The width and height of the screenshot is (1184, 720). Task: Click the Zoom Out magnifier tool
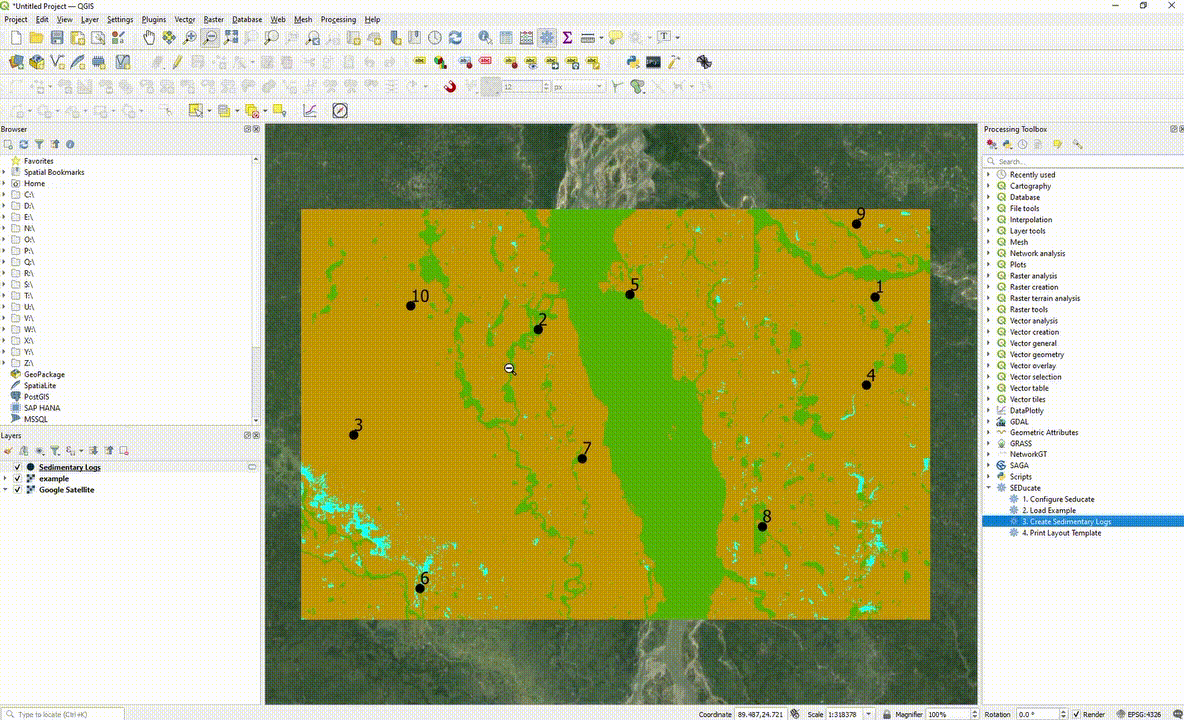tap(210, 37)
